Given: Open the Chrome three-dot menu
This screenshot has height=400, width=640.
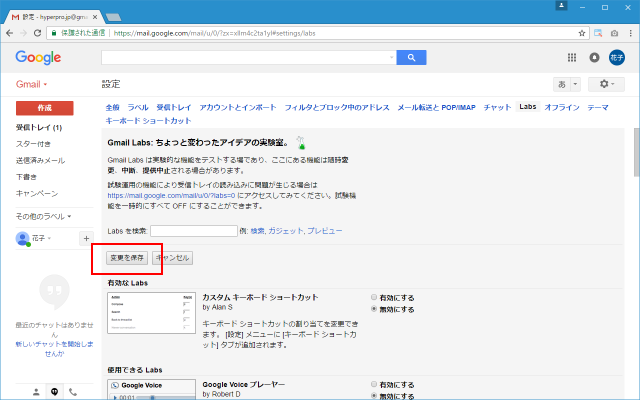Looking at the screenshot, I should tap(631, 33).
